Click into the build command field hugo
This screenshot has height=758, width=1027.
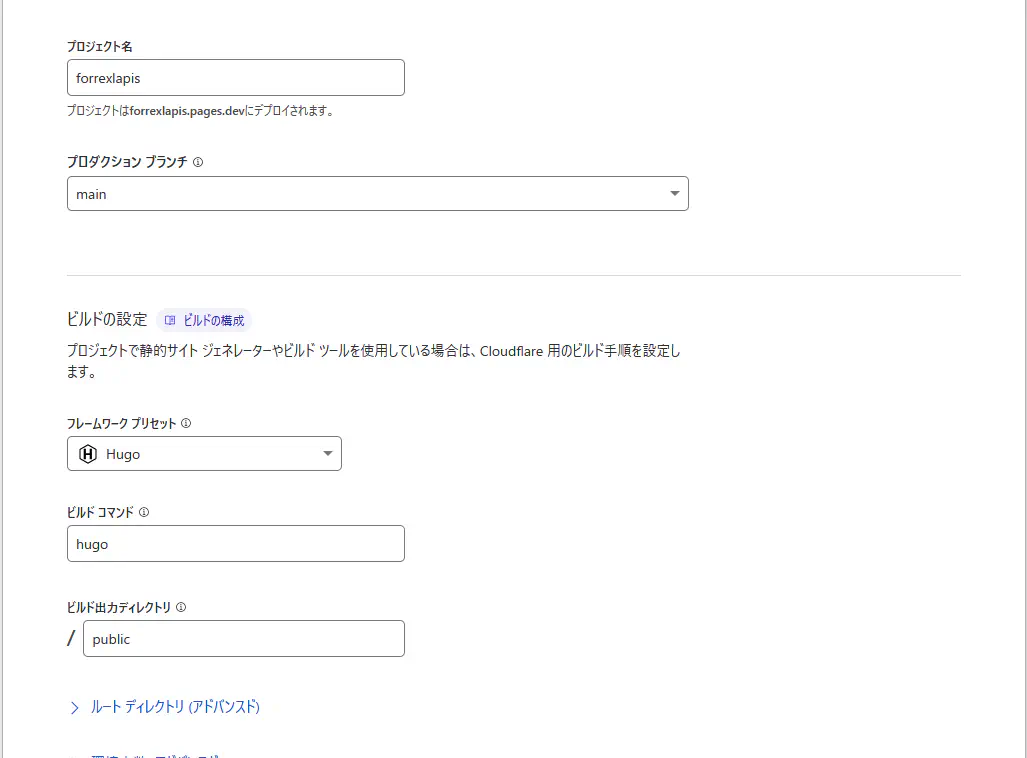point(235,544)
